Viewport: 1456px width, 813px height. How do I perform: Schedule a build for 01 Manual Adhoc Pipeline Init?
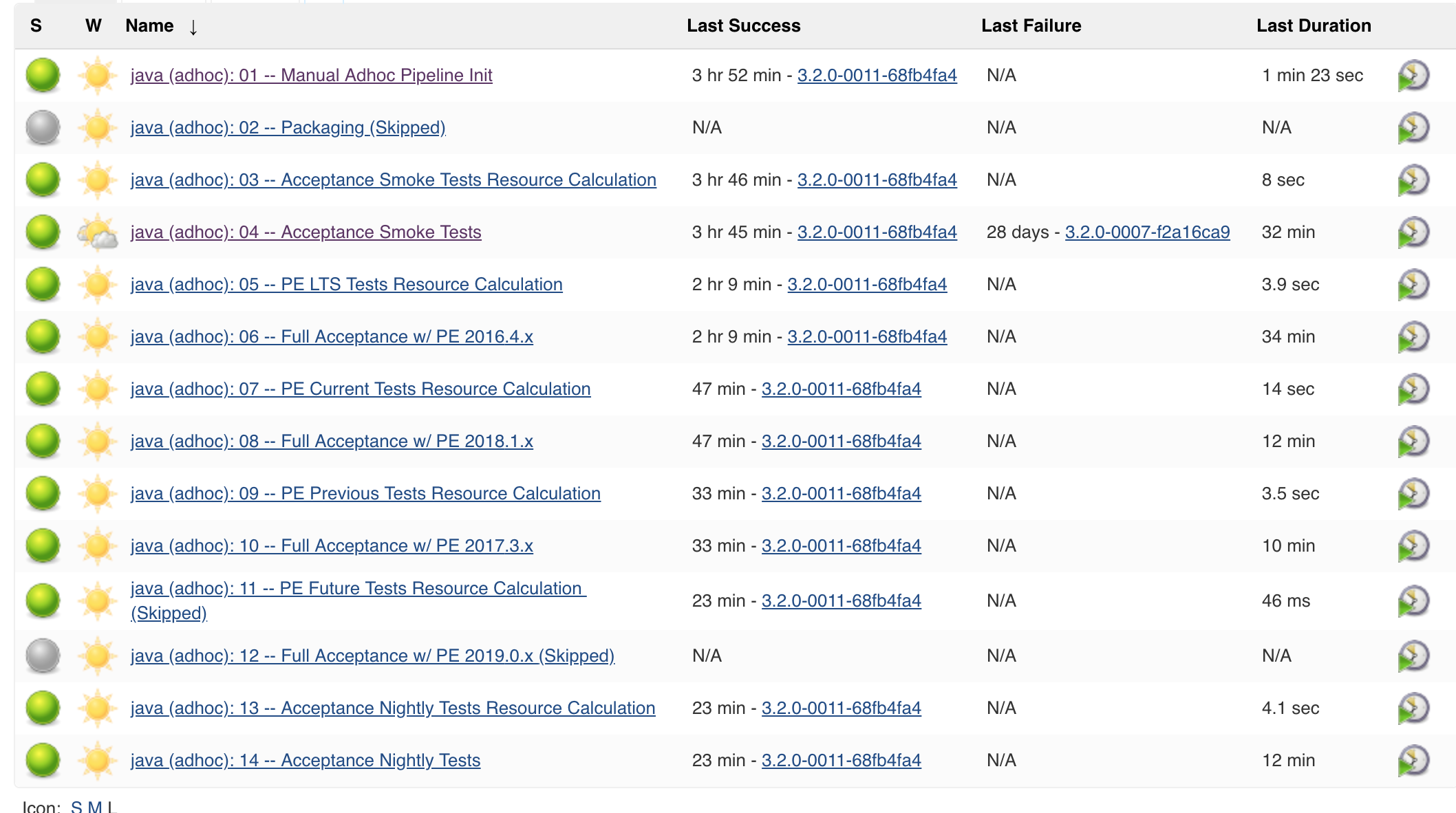pyautogui.click(x=1413, y=76)
